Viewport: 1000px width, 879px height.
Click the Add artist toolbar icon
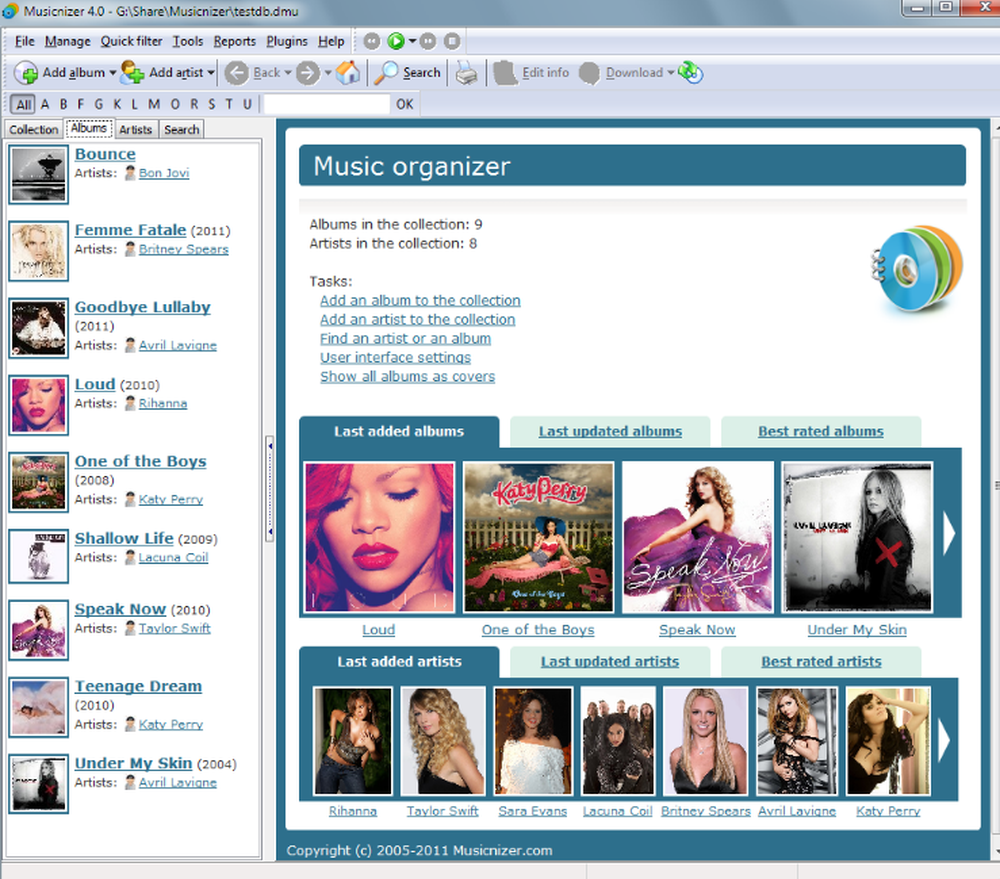[132, 73]
